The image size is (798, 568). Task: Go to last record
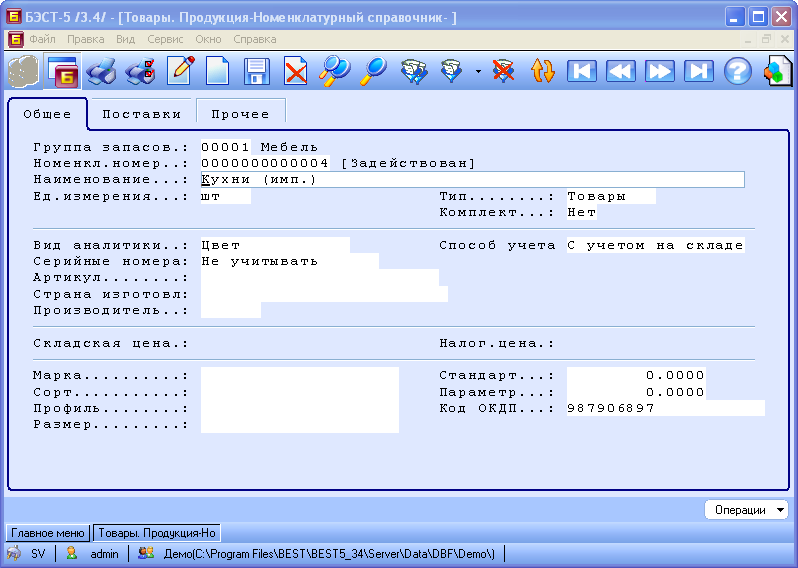[698, 71]
